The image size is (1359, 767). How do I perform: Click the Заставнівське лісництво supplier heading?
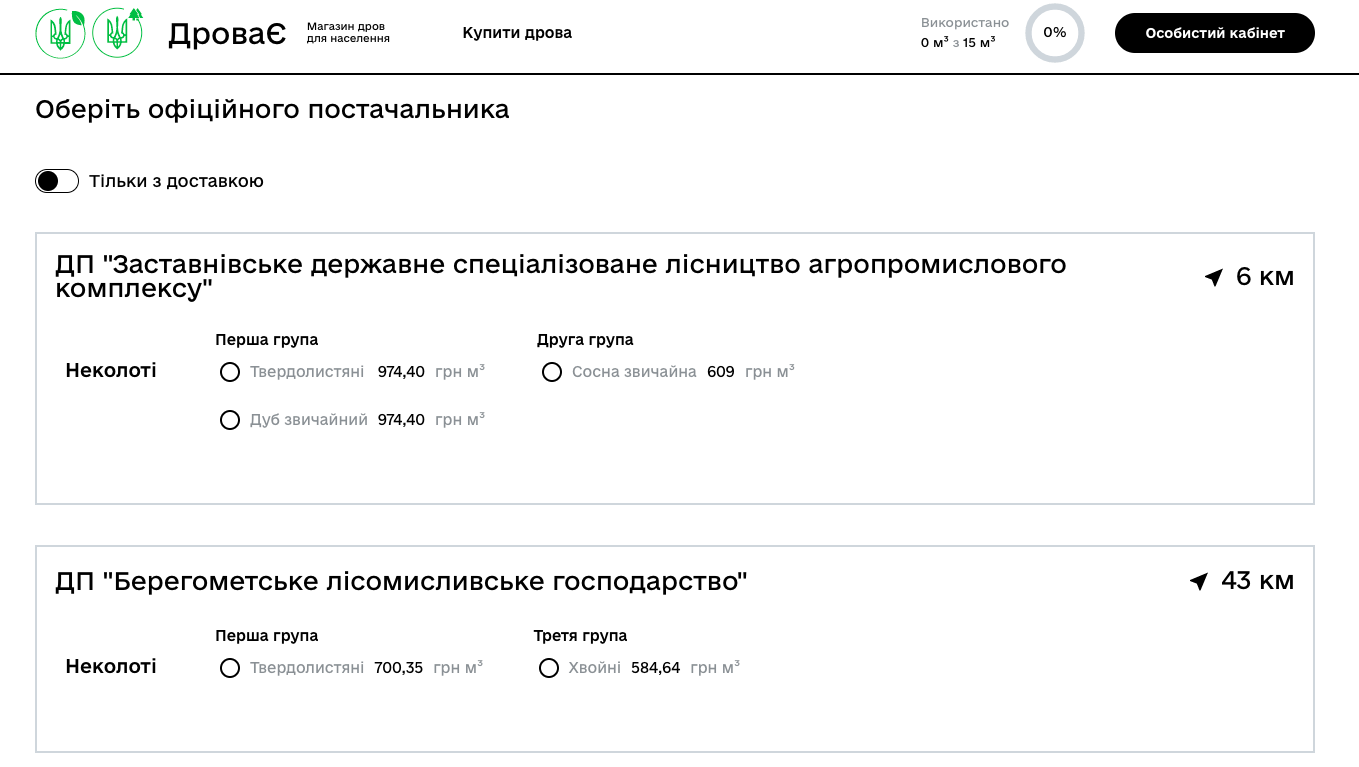pyautogui.click(x=560, y=277)
